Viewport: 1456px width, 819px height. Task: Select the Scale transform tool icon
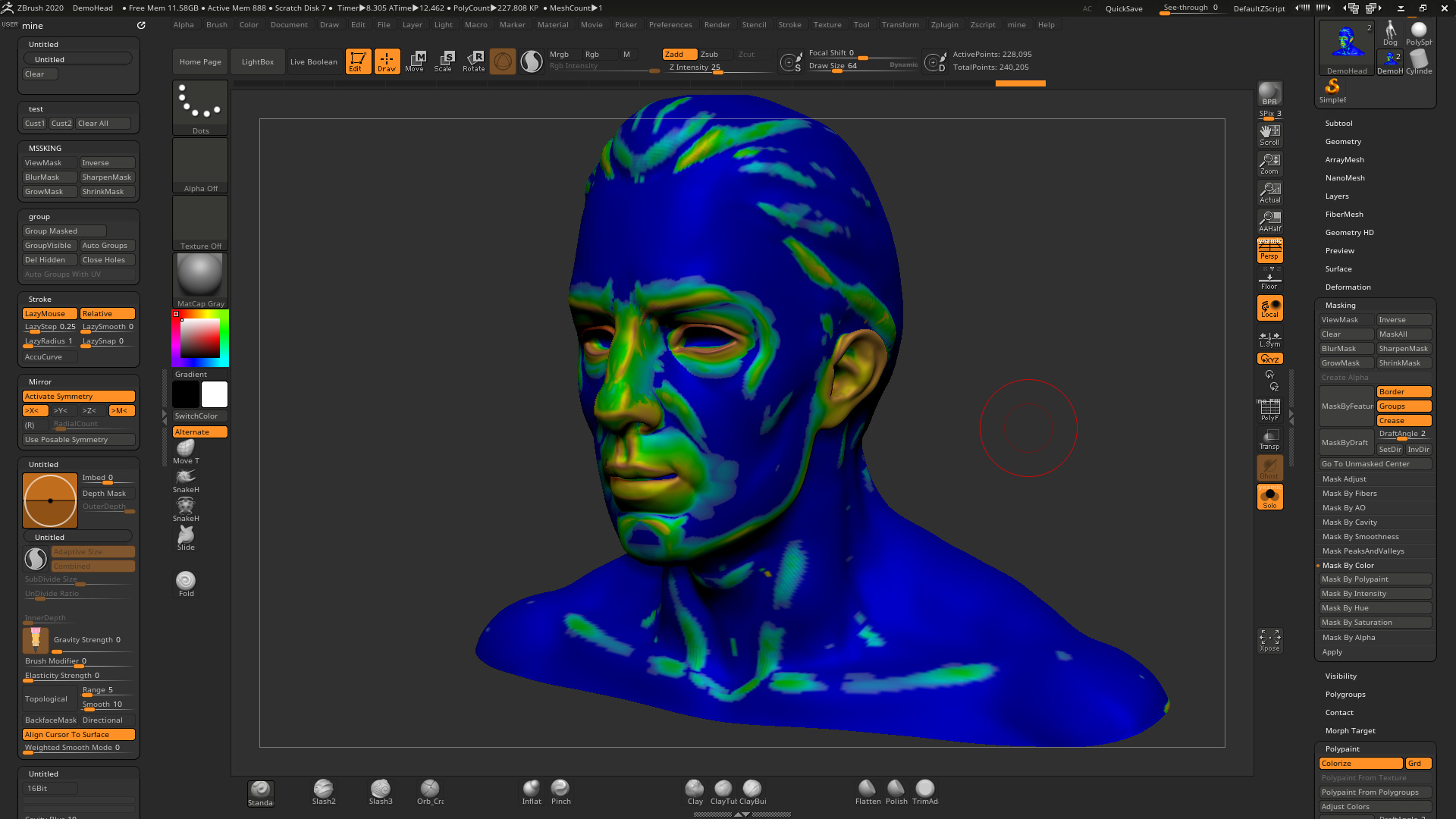click(444, 61)
